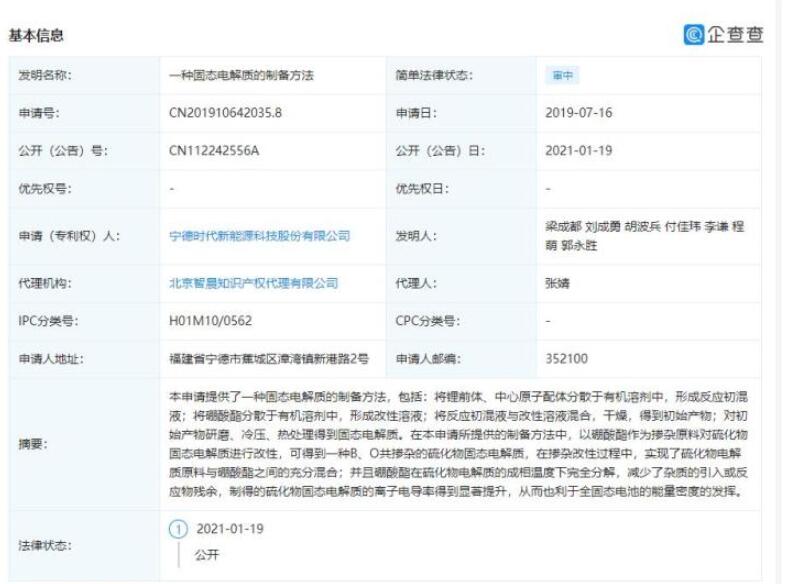Click the 审中 legal status tag
Image resolution: width=806 pixels, height=584 pixels.
[562, 76]
